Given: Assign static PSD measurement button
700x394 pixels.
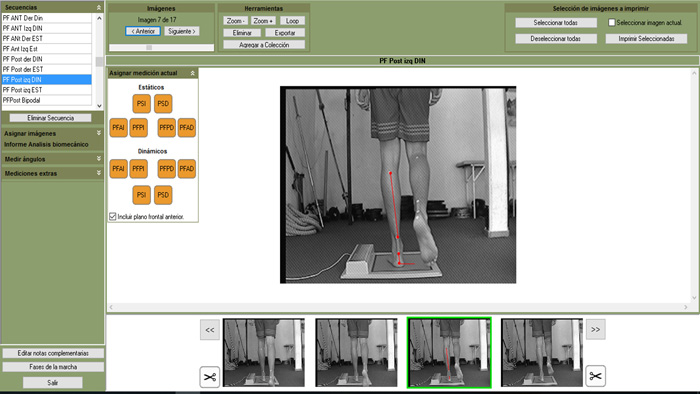Looking at the screenshot, I should tap(163, 104).
